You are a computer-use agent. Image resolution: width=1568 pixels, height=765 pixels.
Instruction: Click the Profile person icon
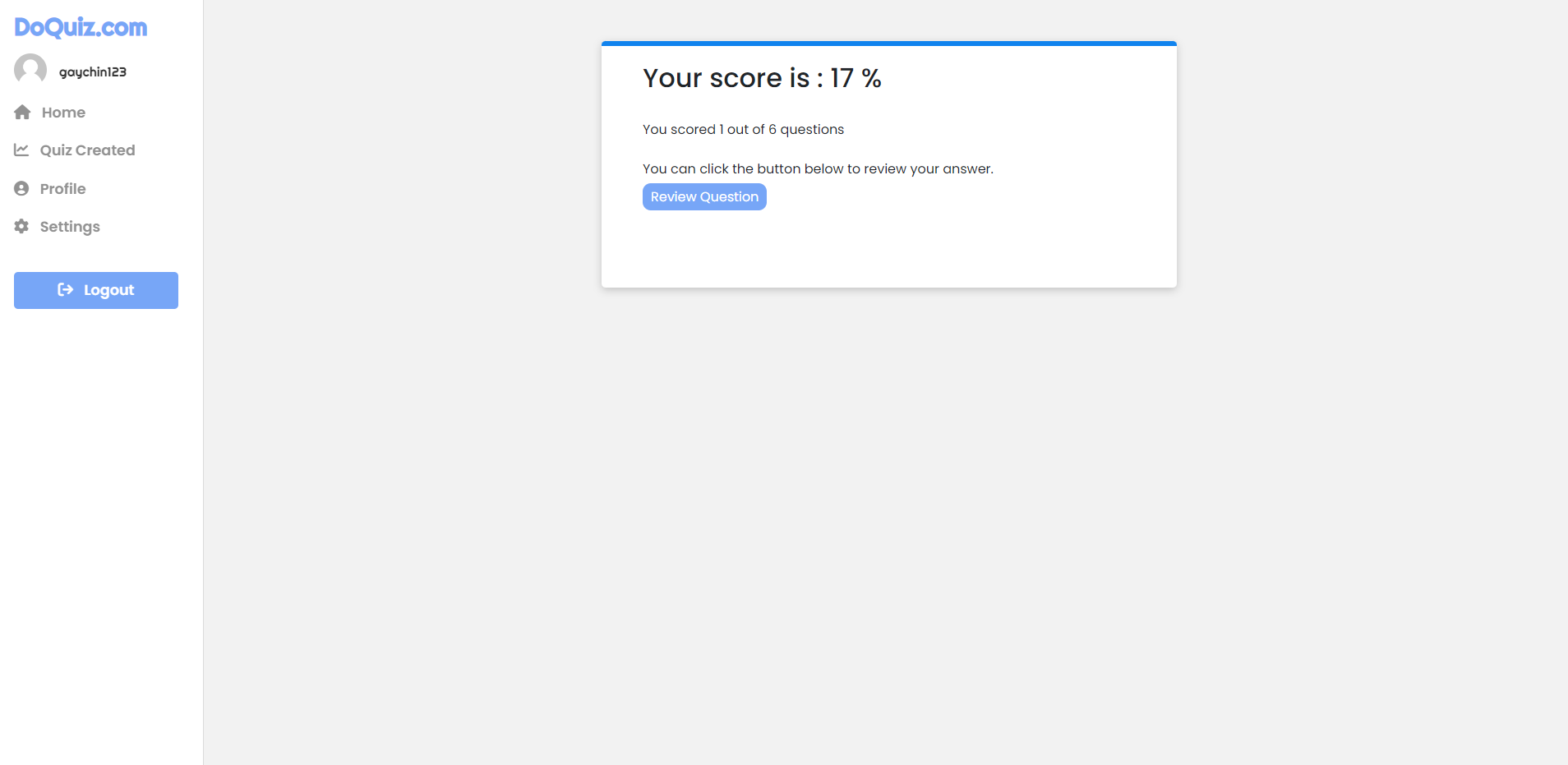click(21, 188)
